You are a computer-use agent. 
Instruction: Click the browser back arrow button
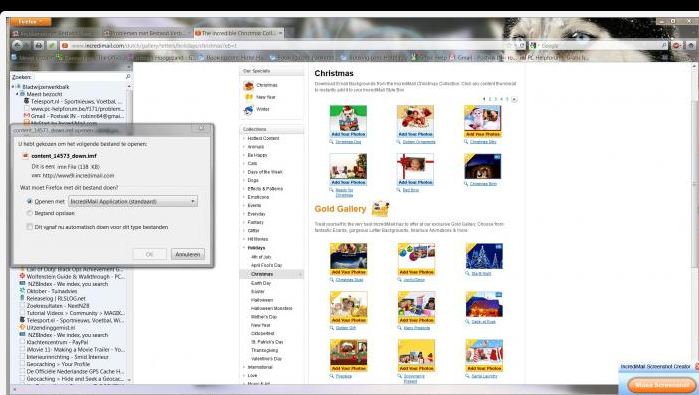click(17, 45)
